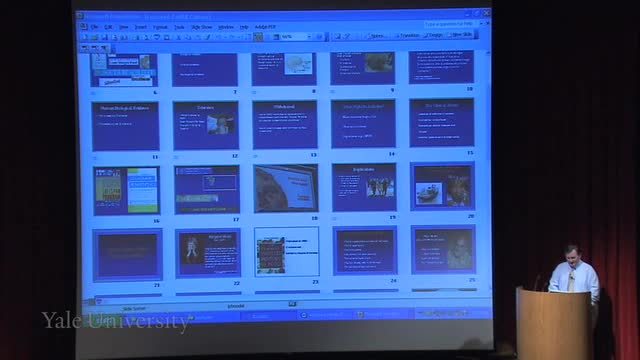Click the Open file toolbar icon
The height and width of the screenshot is (360, 640).
pyautogui.click(x=95, y=37)
